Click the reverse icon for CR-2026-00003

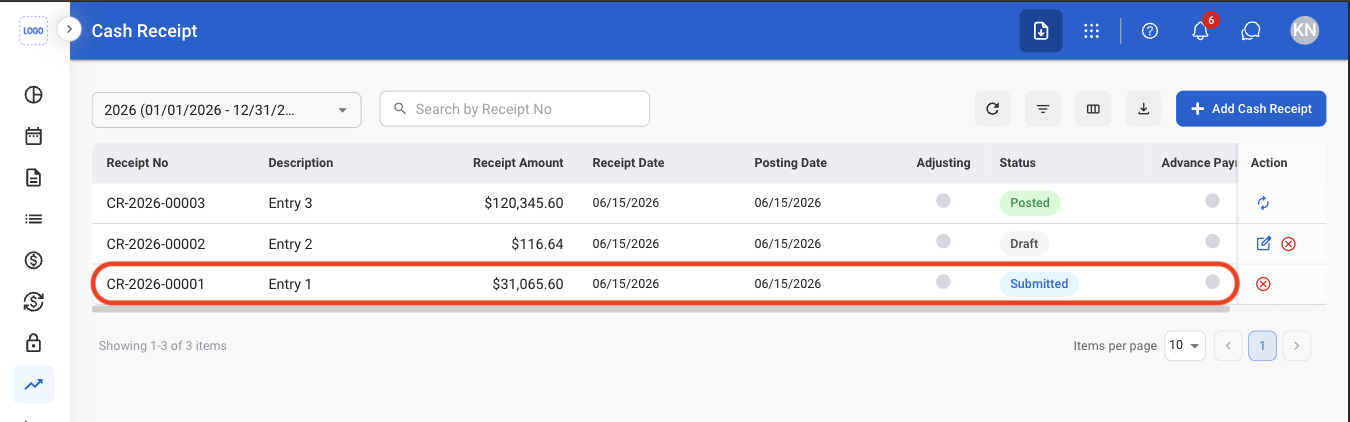point(1263,203)
